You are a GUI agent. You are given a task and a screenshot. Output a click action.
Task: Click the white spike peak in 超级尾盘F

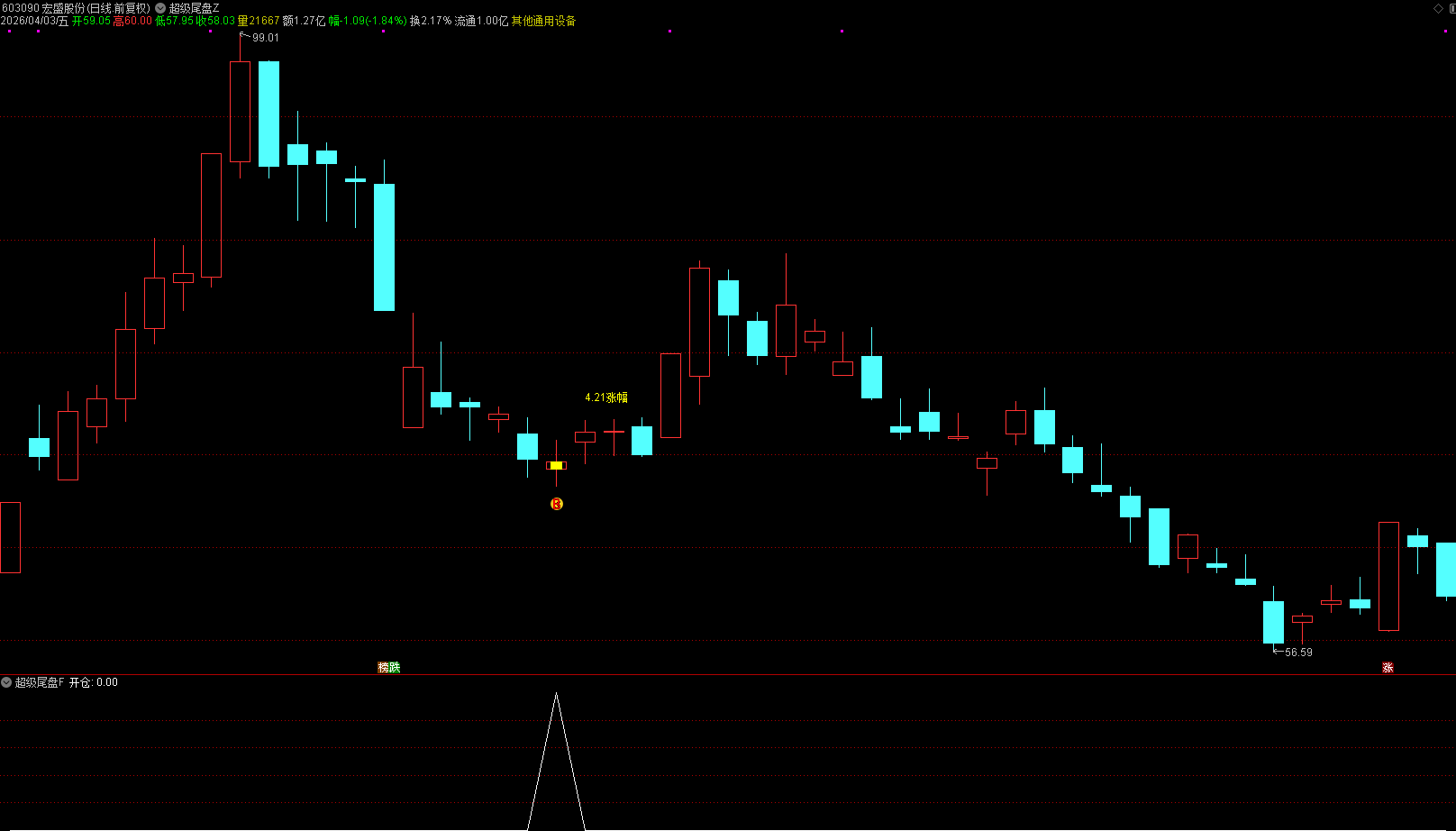point(556,694)
